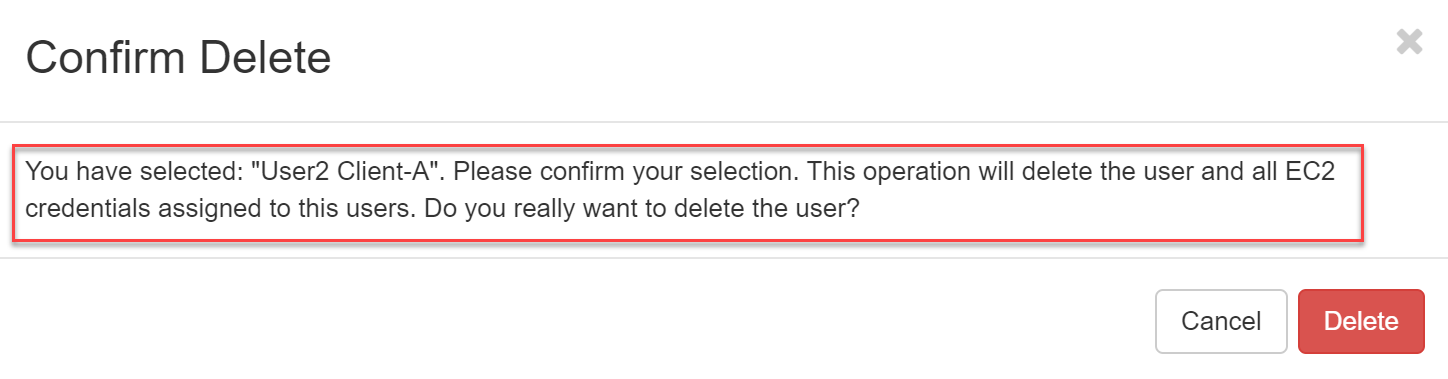Click the Confirm Delete heading
Image resolution: width=1448 pixels, height=379 pixels.
click(x=178, y=58)
